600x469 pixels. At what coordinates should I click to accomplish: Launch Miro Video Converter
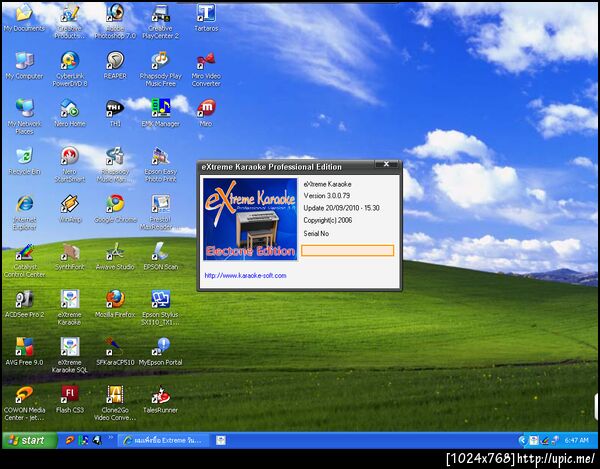(206, 69)
